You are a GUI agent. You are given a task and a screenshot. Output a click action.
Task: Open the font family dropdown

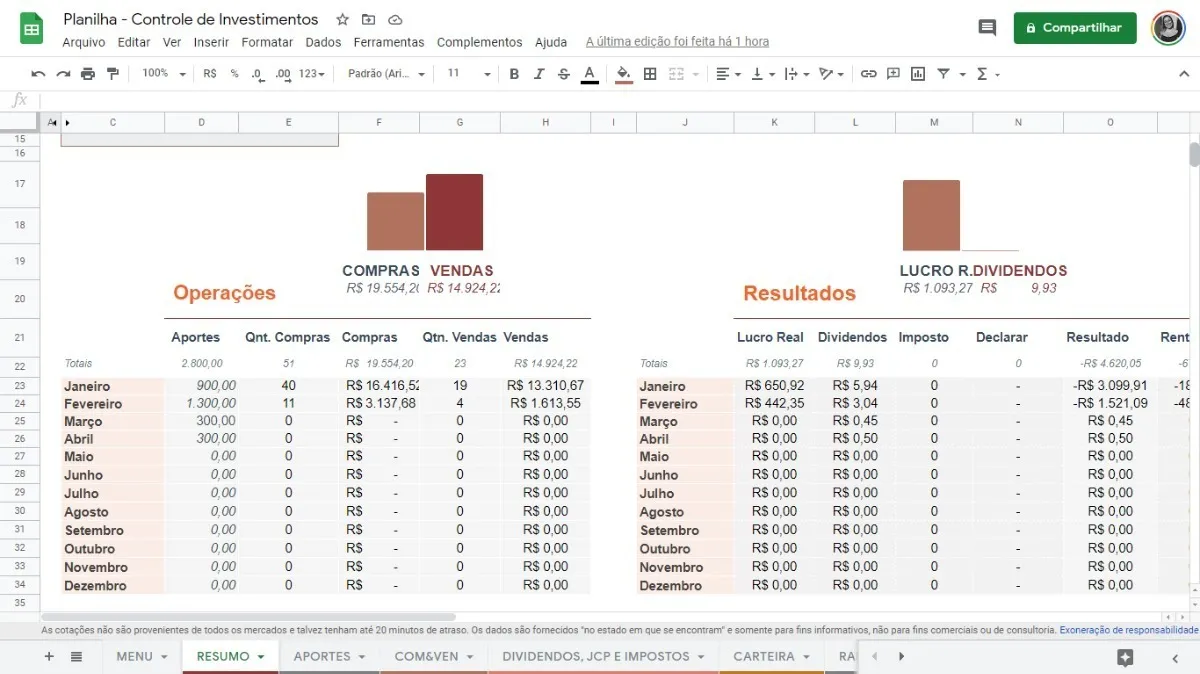coord(386,74)
